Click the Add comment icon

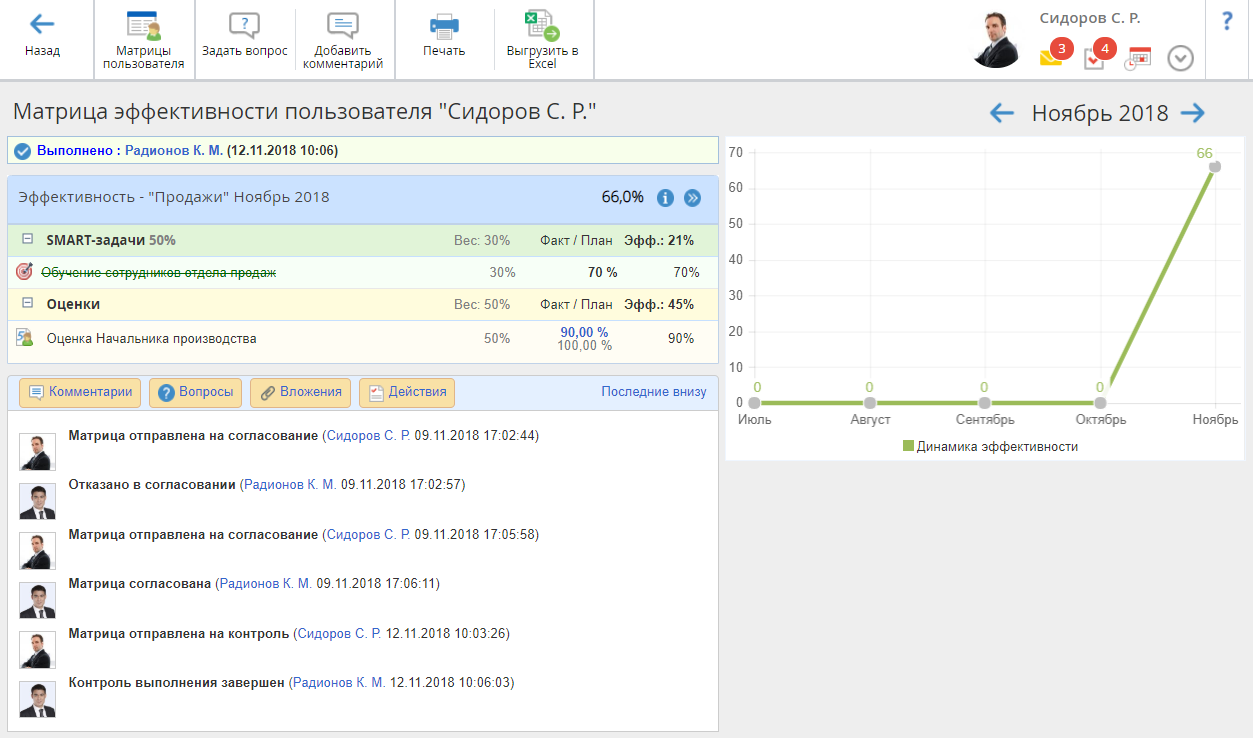point(342,26)
